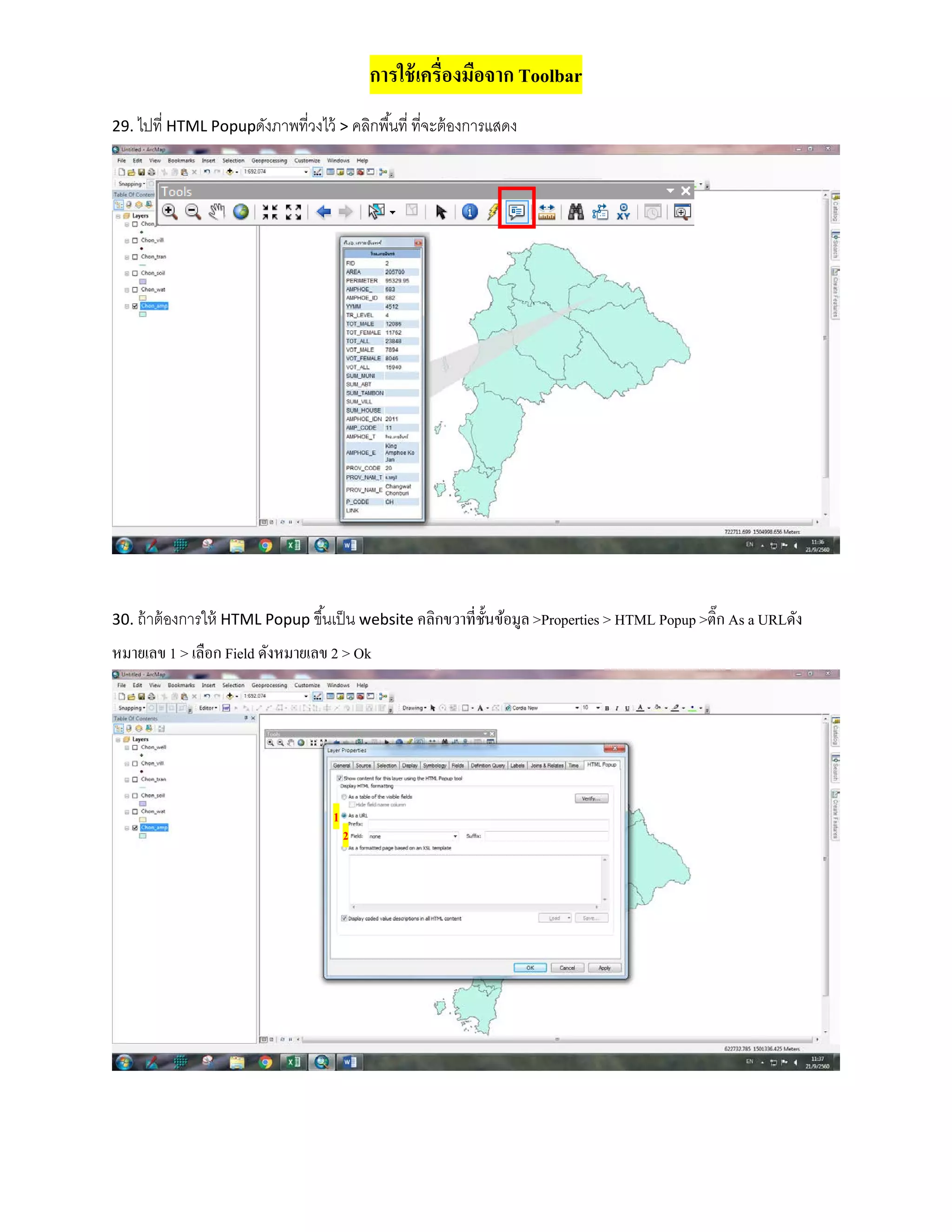Select 'As a formatted page based on an XSL template'
Image resolution: width=952 pixels, height=1232 pixels.
pyautogui.click(x=344, y=848)
